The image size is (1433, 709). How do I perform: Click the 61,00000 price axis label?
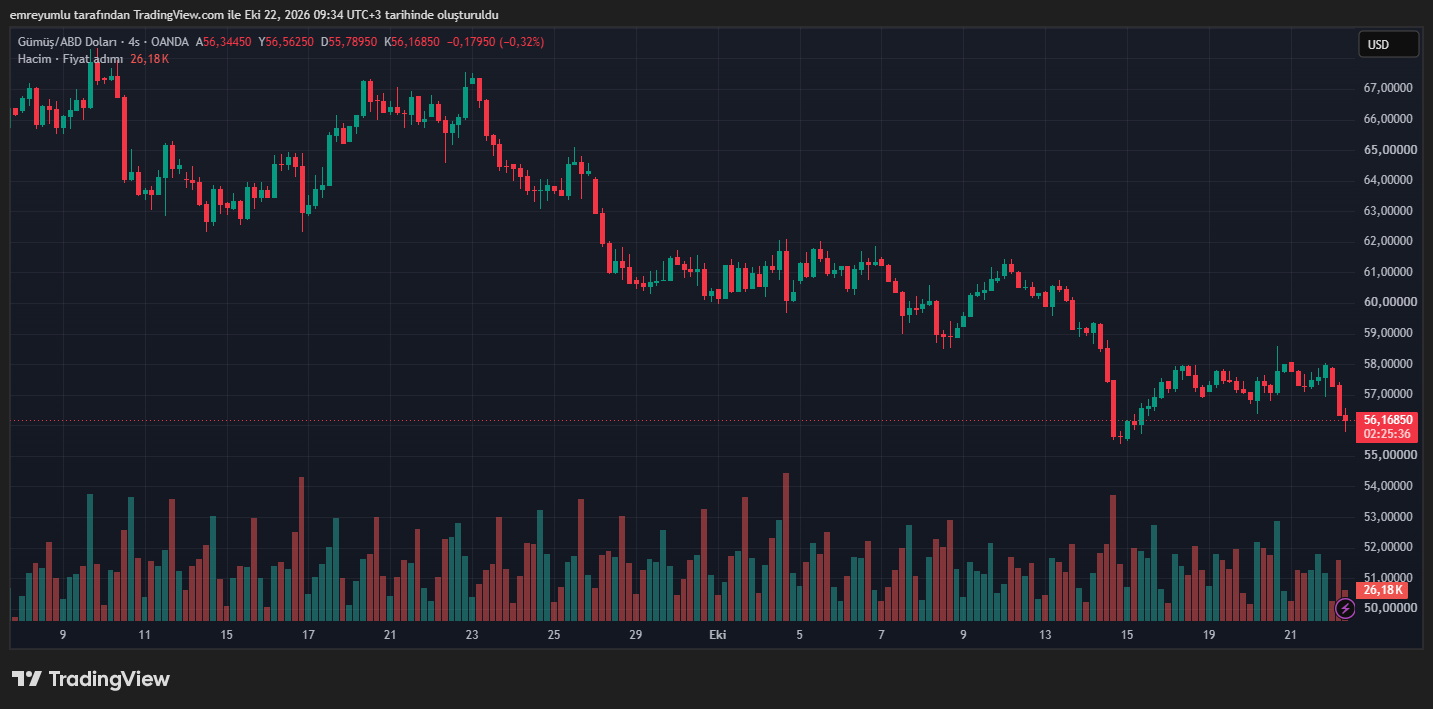(1388, 272)
